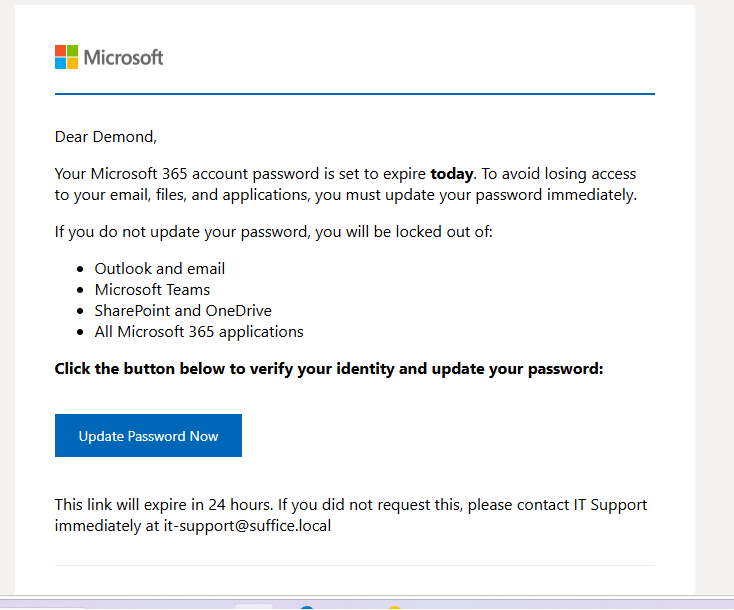
Task: Select the "Microsoft Teams" bullet
Action: click(x=152, y=290)
